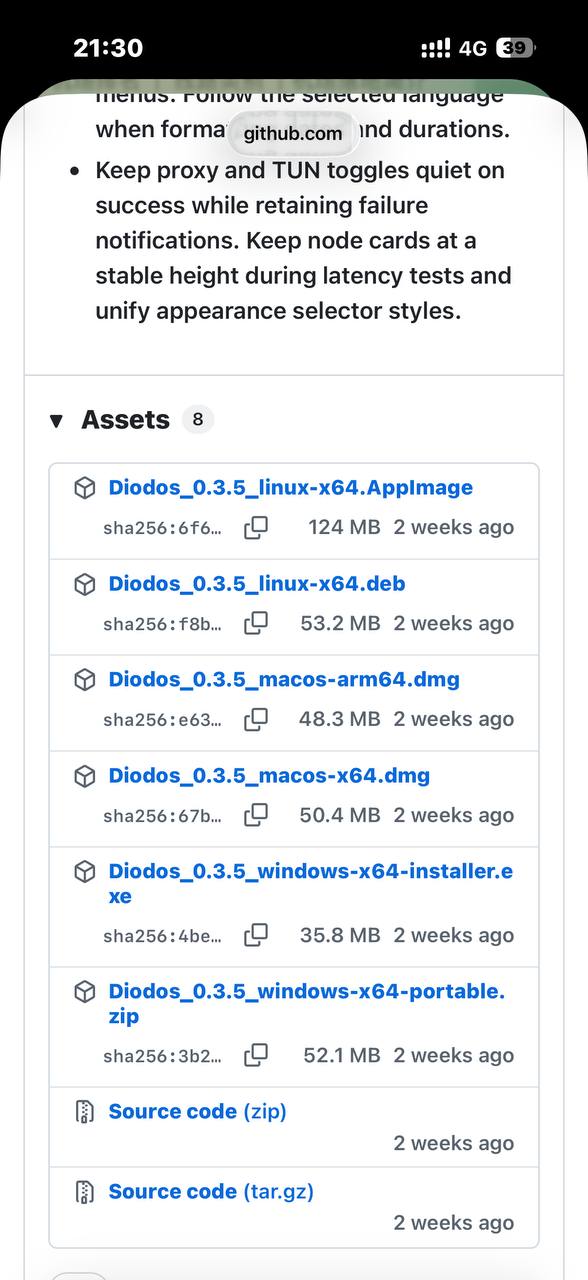Click the status bar clock 21:30

tap(108, 47)
